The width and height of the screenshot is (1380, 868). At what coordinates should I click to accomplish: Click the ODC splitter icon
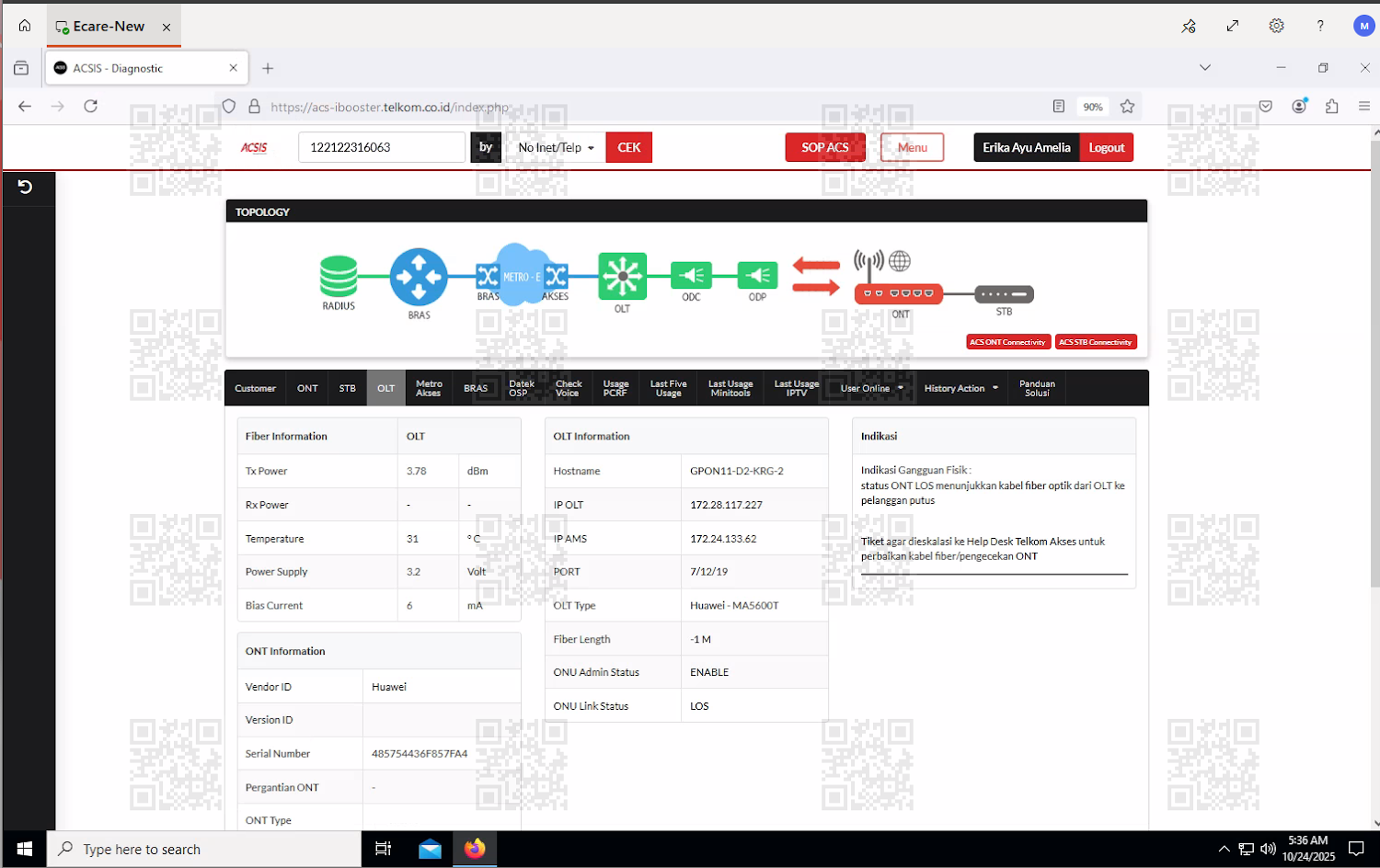(x=691, y=275)
